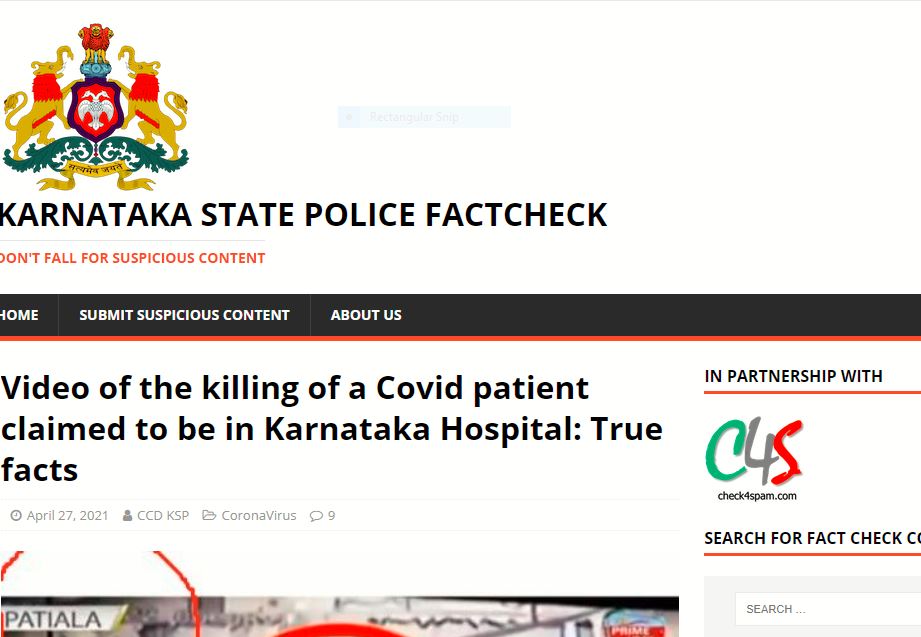The height and width of the screenshot is (637, 921).
Task: Open the CCD KSP author link
Action: pyautogui.click(x=163, y=516)
